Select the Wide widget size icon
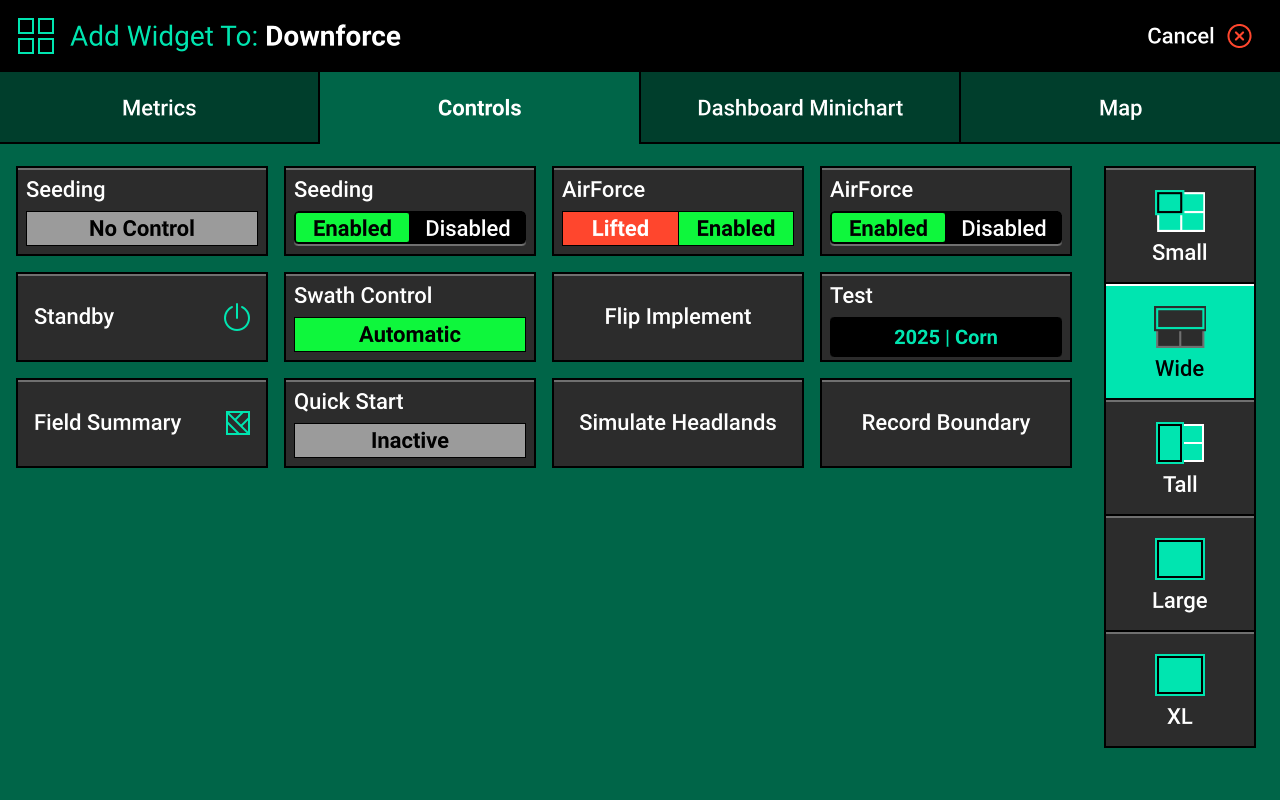 [1180, 327]
